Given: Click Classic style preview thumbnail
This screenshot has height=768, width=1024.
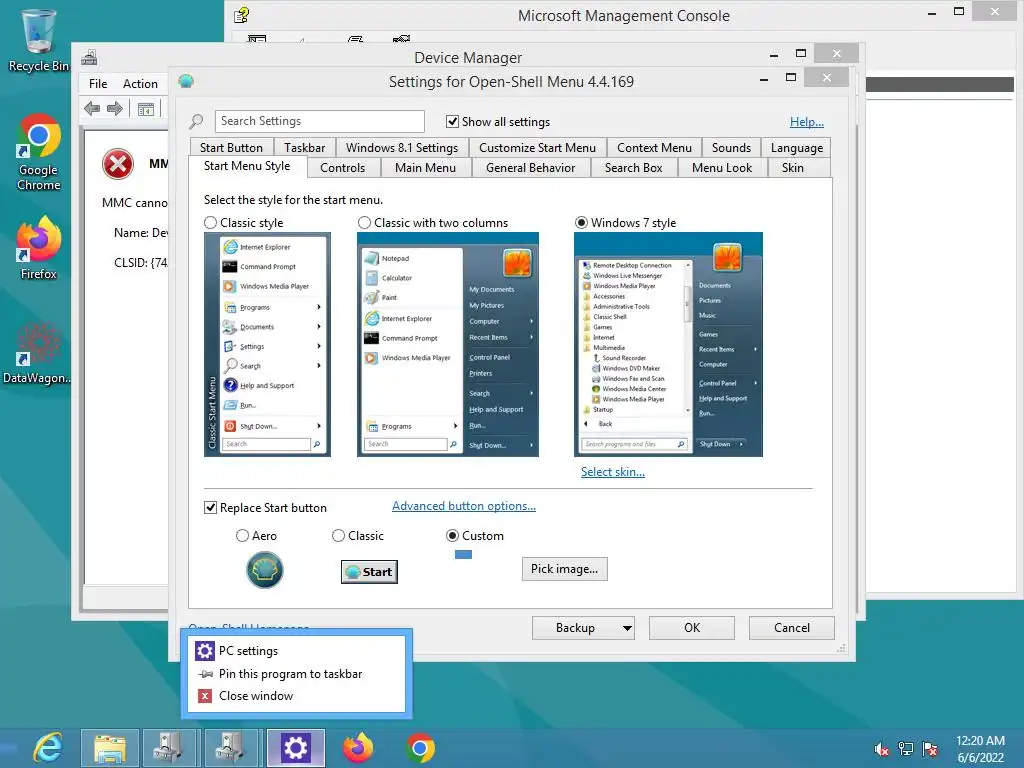Looking at the screenshot, I should tap(267, 344).
